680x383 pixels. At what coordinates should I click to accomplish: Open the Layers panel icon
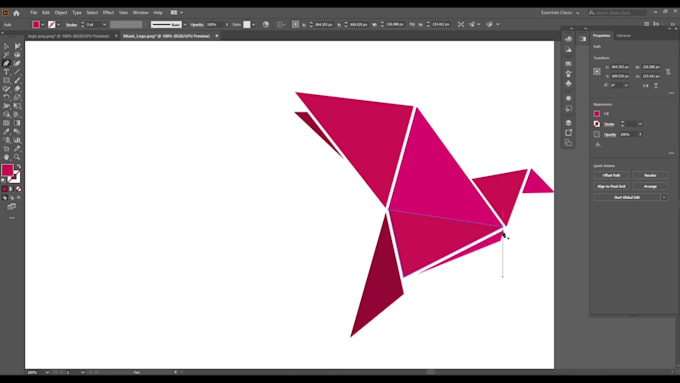[569, 123]
